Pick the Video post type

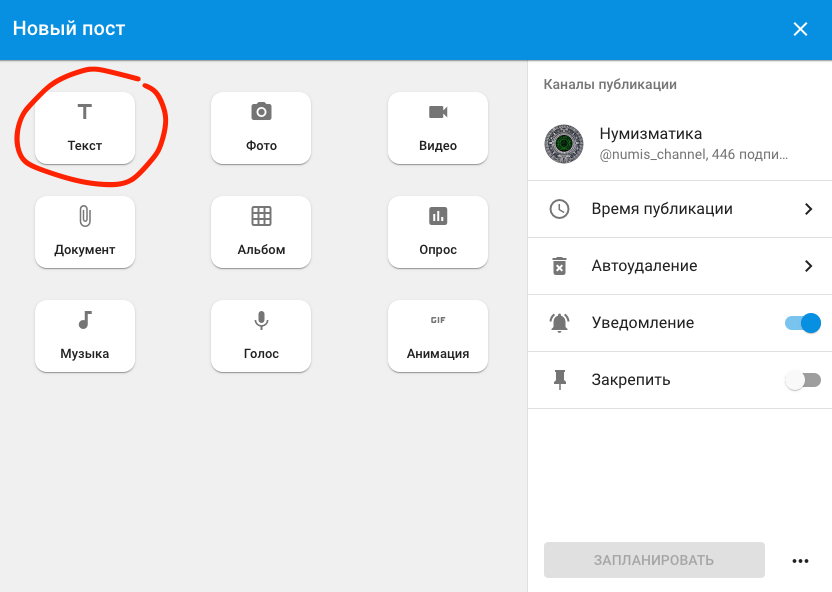point(438,128)
